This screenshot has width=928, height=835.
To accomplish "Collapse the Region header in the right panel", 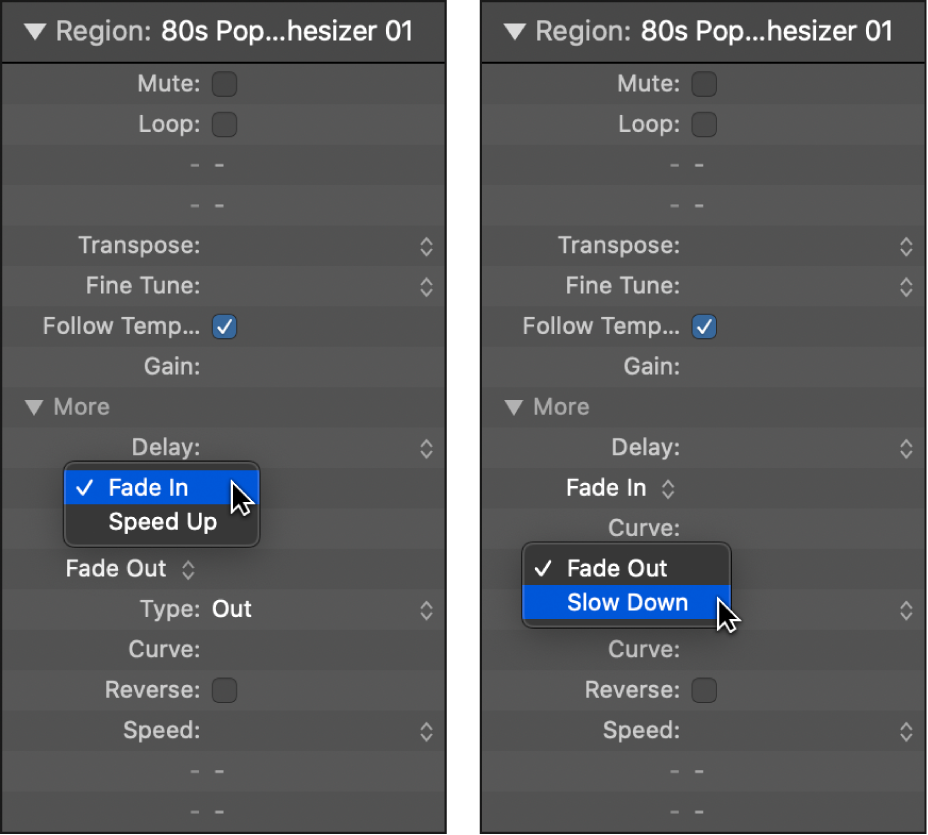I will 514,31.
